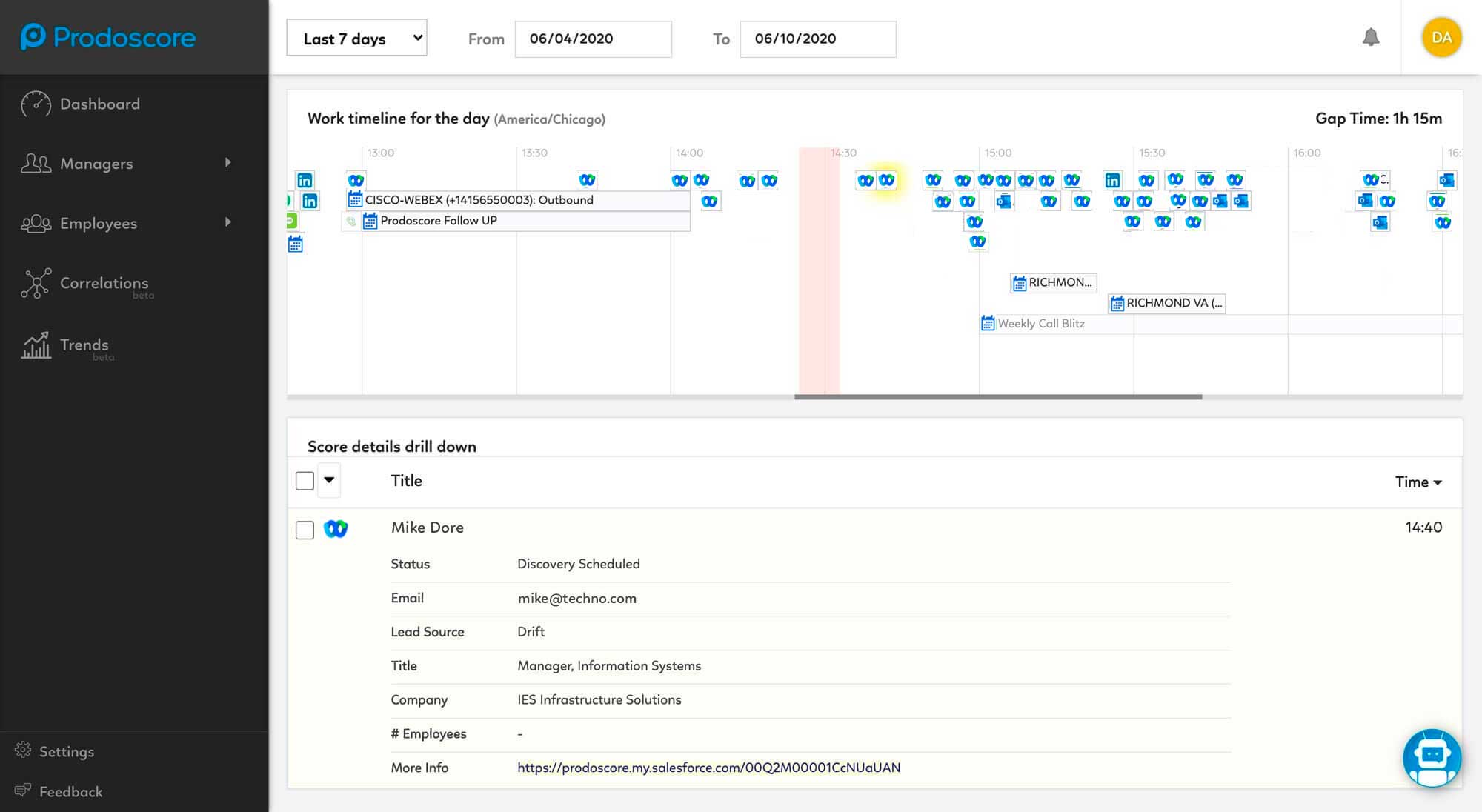Open the Correlations network icon
This screenshot has height=812, width=1482.
(x=36, y=283)
